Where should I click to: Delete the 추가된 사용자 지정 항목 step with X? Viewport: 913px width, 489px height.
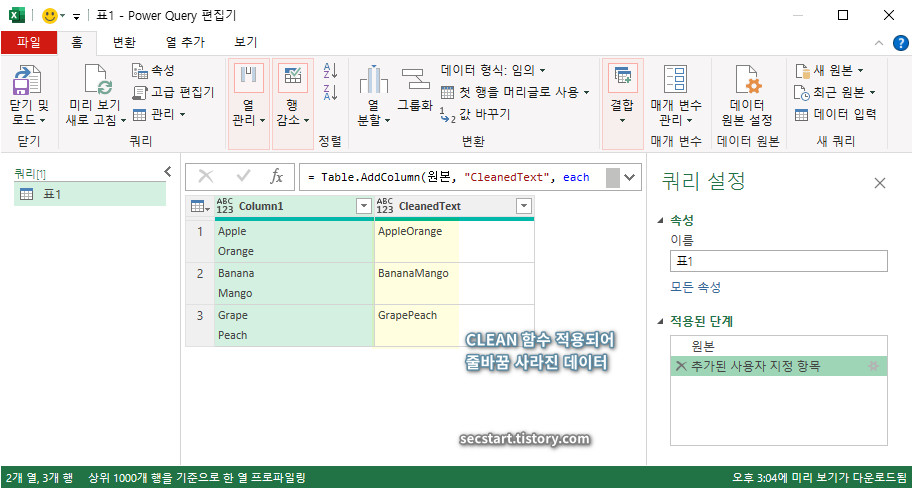[681, 366]
